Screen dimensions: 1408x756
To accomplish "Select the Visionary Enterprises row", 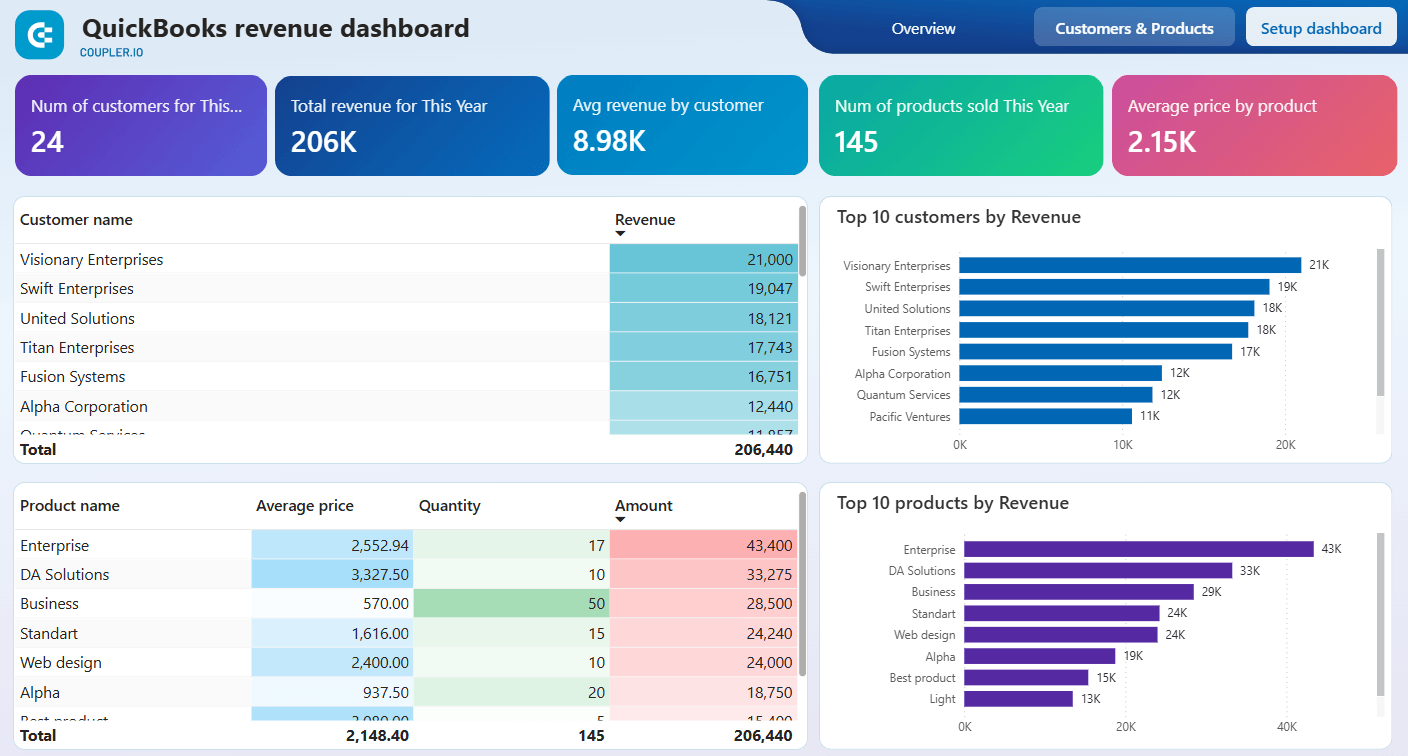I will click(300, 259).
